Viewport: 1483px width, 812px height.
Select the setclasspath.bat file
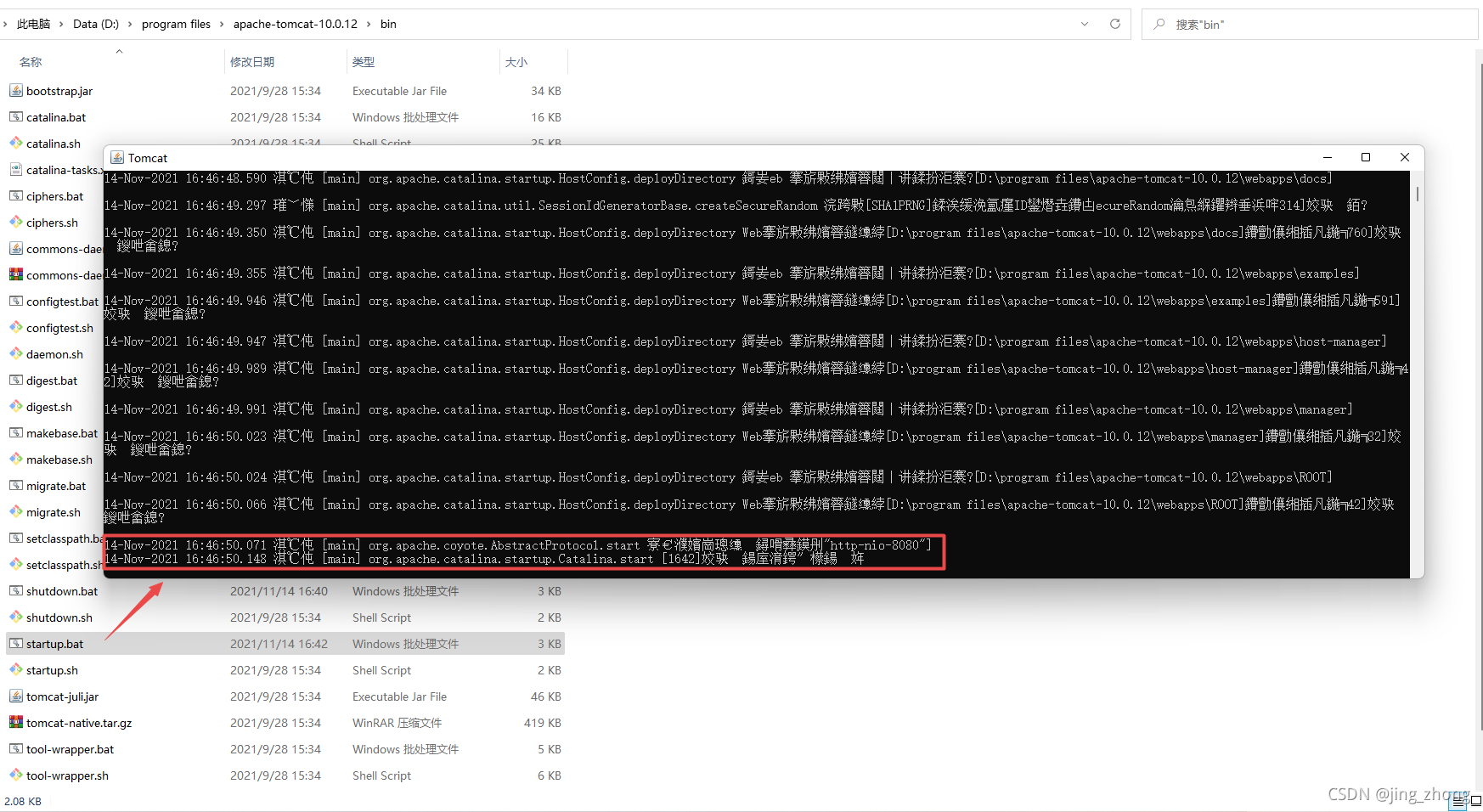(64, 539)
